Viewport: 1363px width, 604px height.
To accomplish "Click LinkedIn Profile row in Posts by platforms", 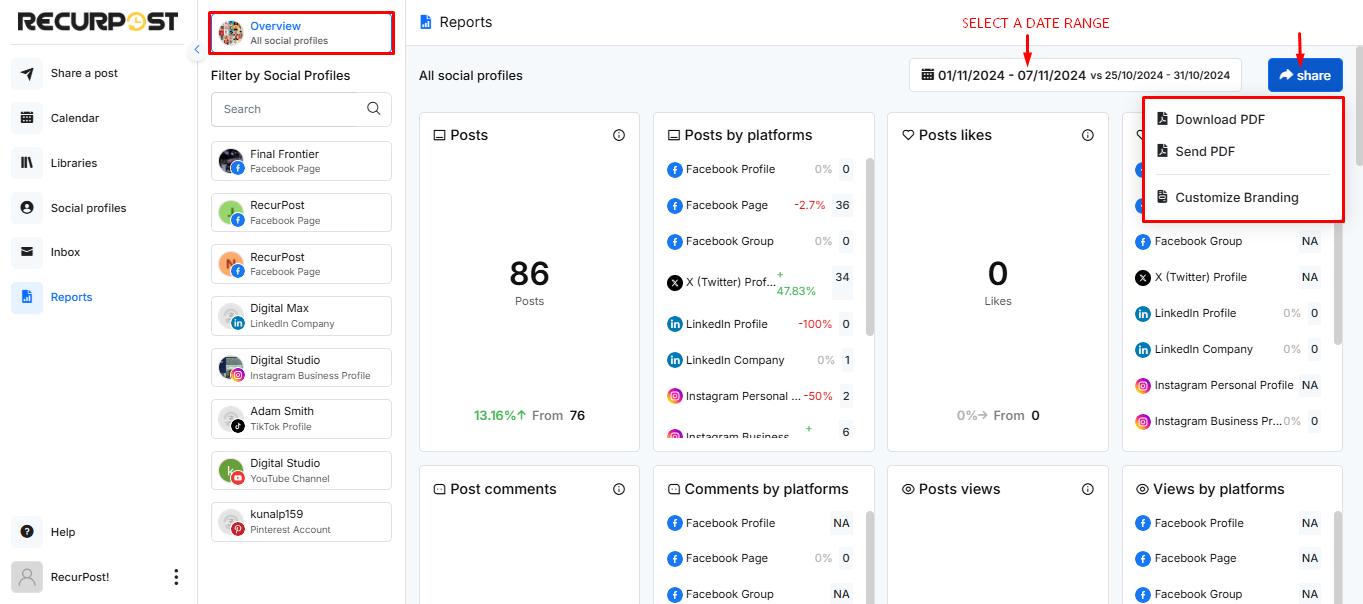I will point(760,324).
